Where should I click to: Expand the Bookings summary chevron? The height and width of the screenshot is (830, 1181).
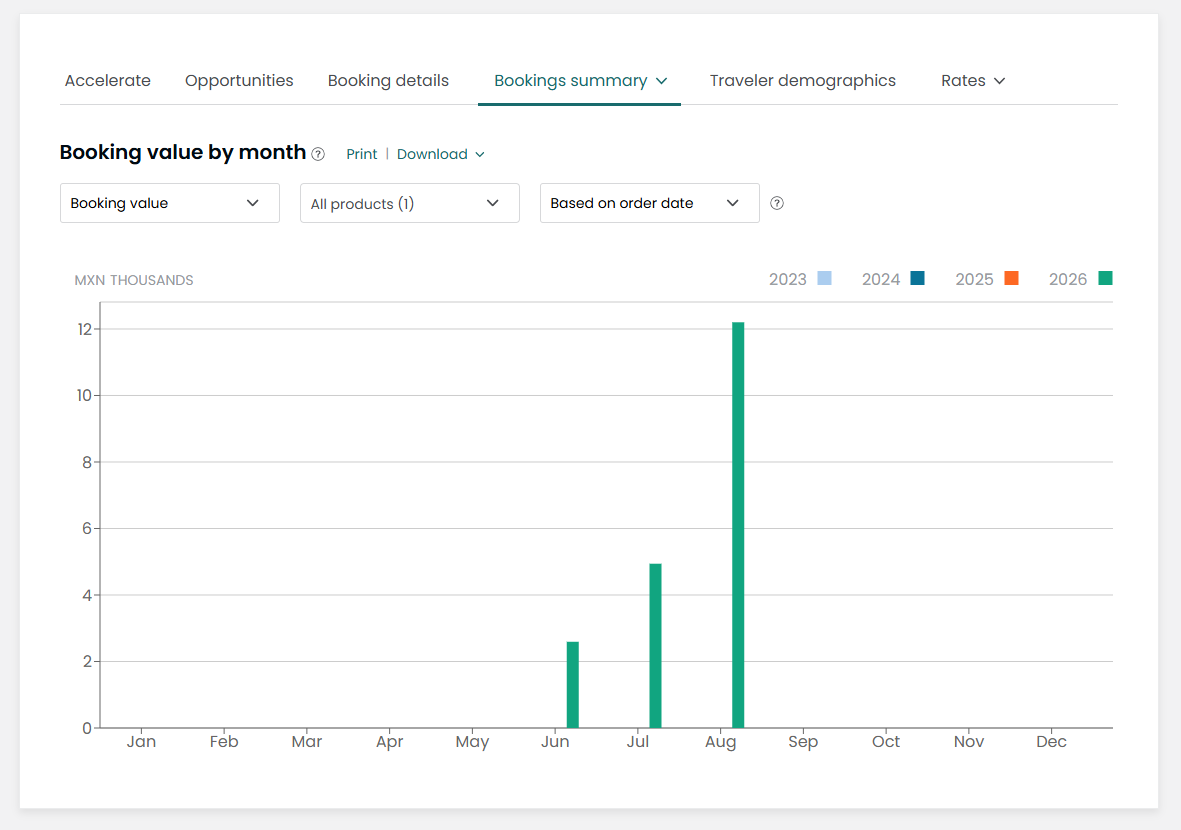click(x=661, y=81)
